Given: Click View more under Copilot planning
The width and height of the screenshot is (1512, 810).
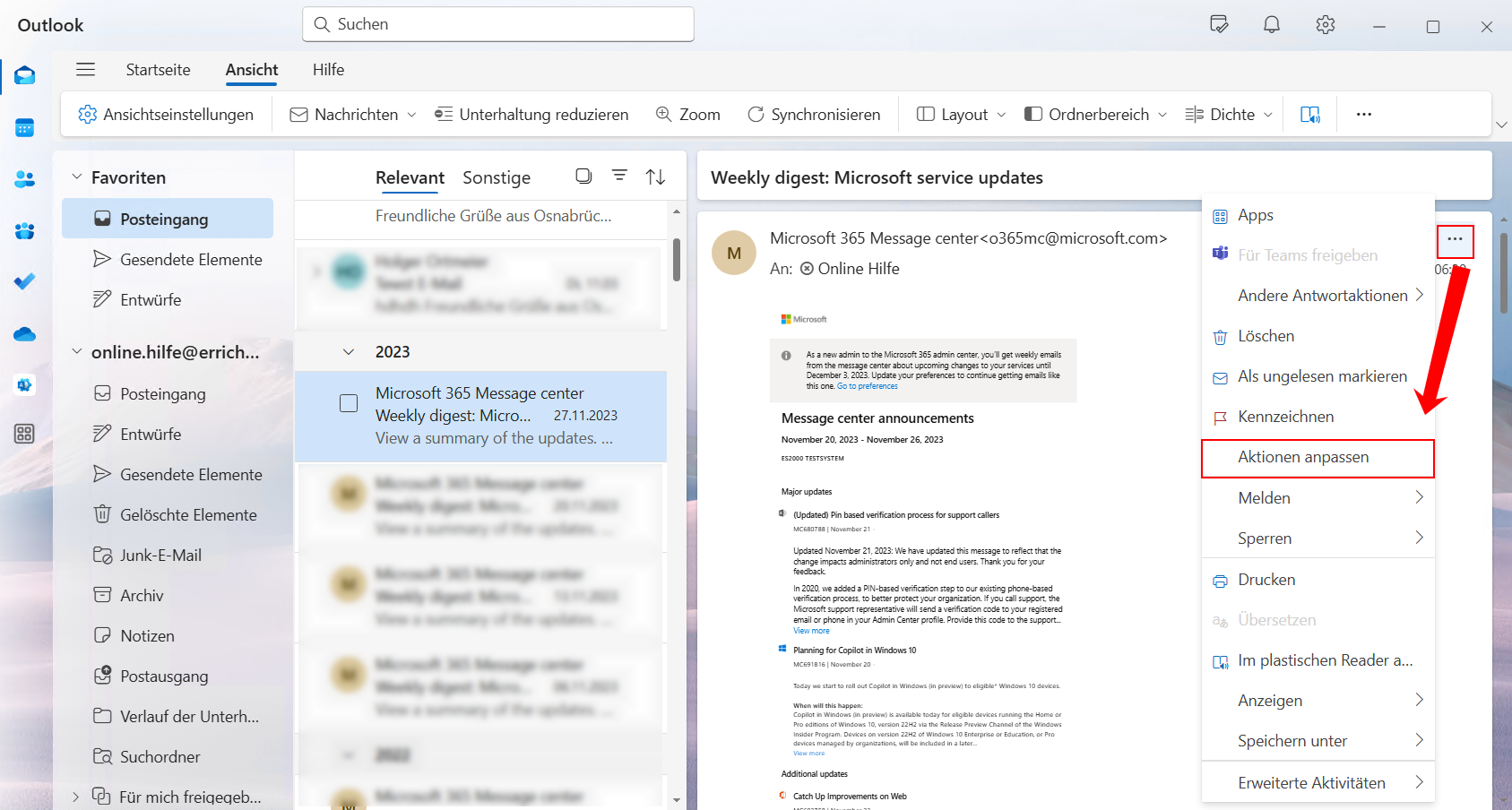Looking at the screenshot, I should pos(808,754).
